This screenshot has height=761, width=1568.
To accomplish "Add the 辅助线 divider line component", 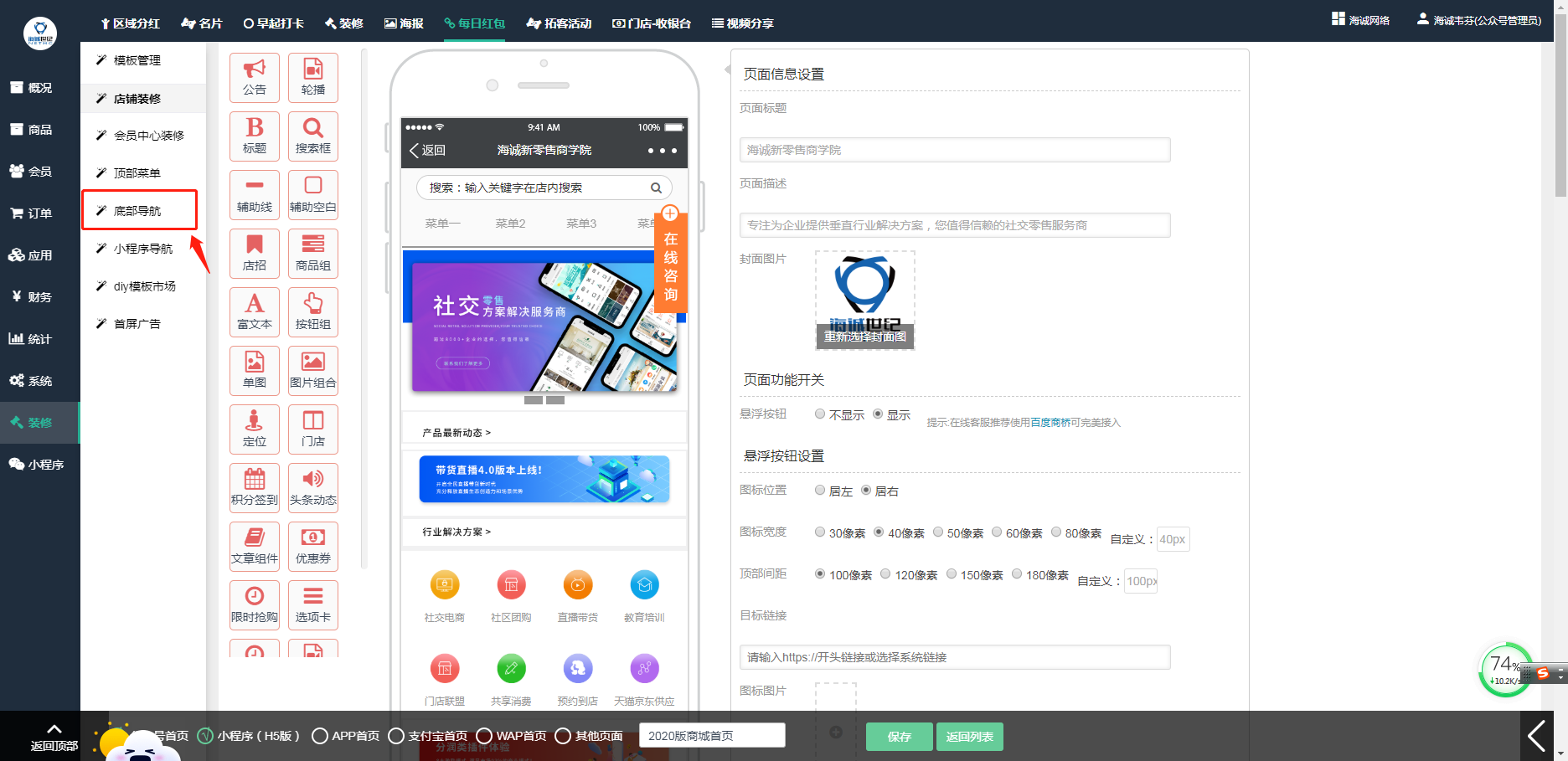I will pos(255,195).
